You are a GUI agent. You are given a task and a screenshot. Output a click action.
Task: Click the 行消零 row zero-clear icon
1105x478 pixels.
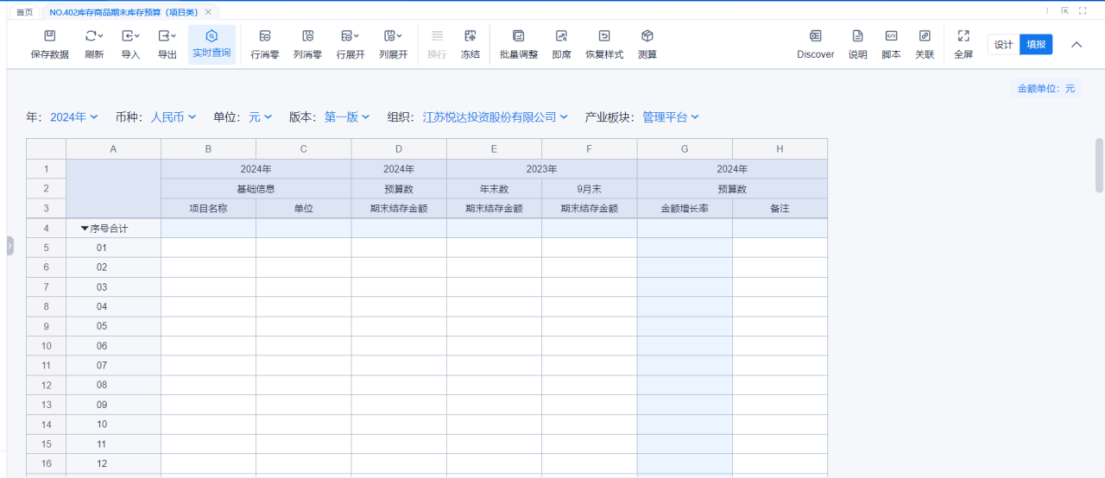[x=265, y=44]
